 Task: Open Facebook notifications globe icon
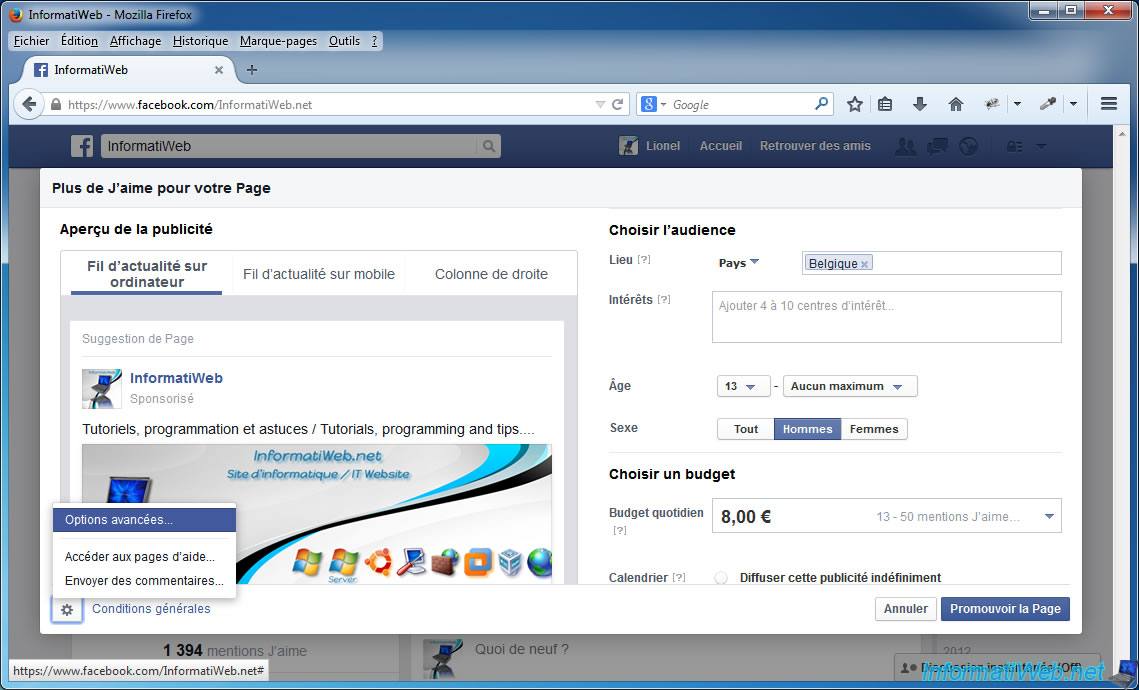pyautogui.click(x=968, y=146)
